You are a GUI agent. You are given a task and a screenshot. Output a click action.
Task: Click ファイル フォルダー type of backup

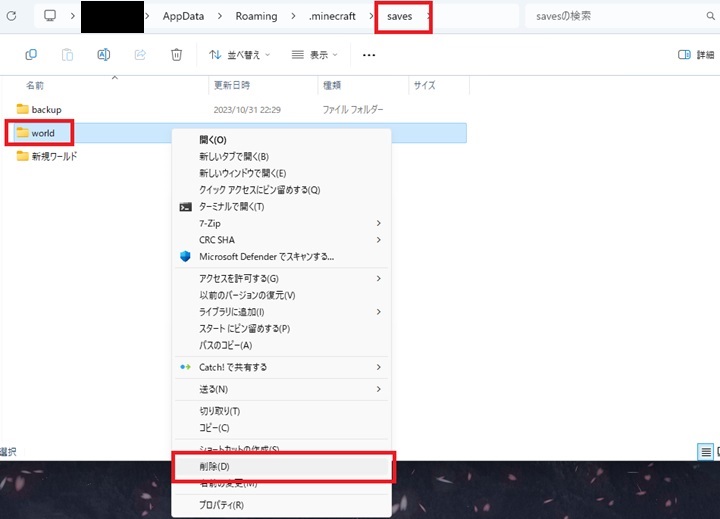point(353,110)
